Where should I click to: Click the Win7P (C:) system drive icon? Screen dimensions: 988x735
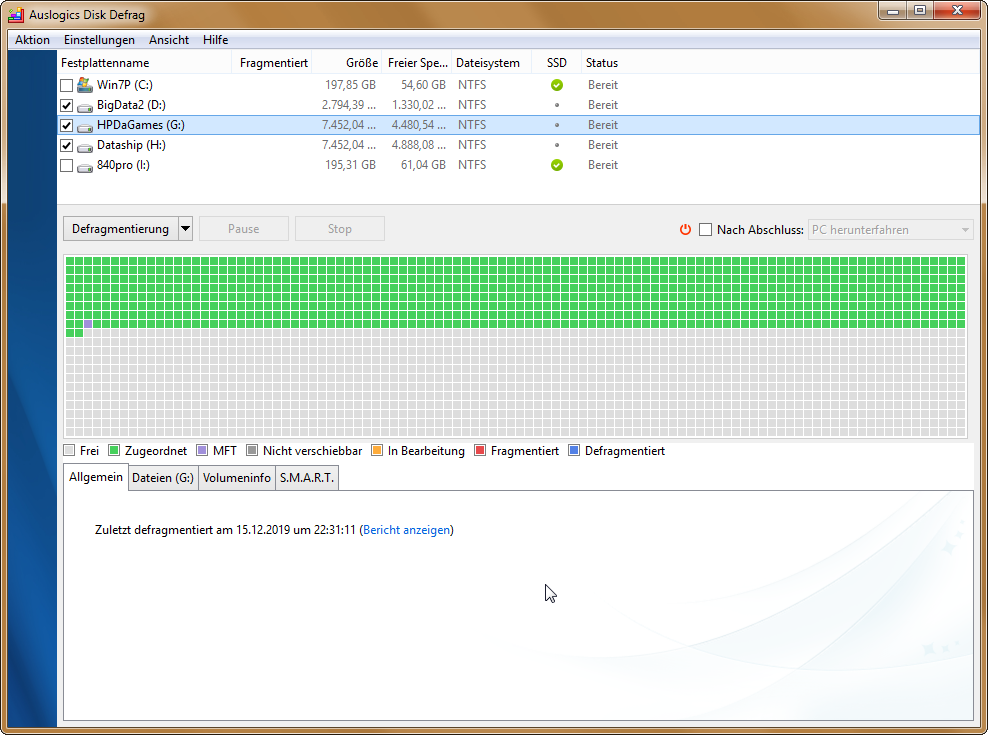(83, 84)
